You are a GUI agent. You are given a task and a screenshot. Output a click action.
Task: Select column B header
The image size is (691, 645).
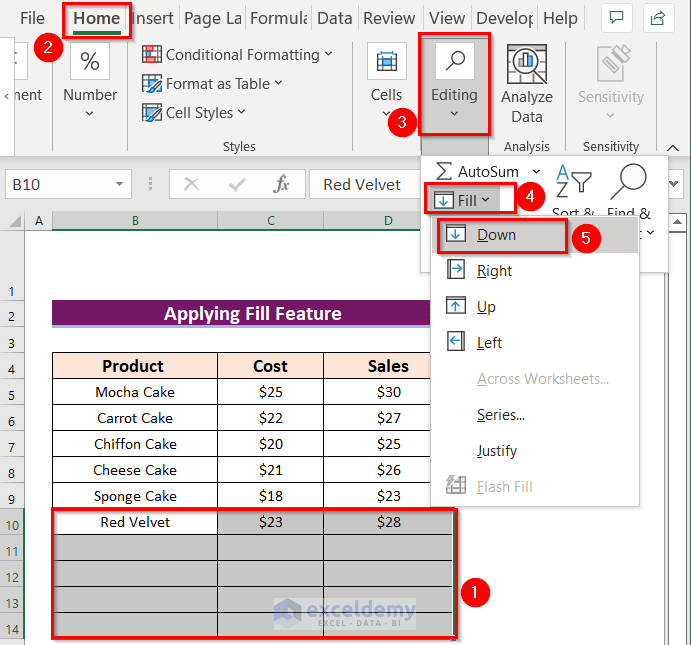pyautogui.click(x=135, y=220)
